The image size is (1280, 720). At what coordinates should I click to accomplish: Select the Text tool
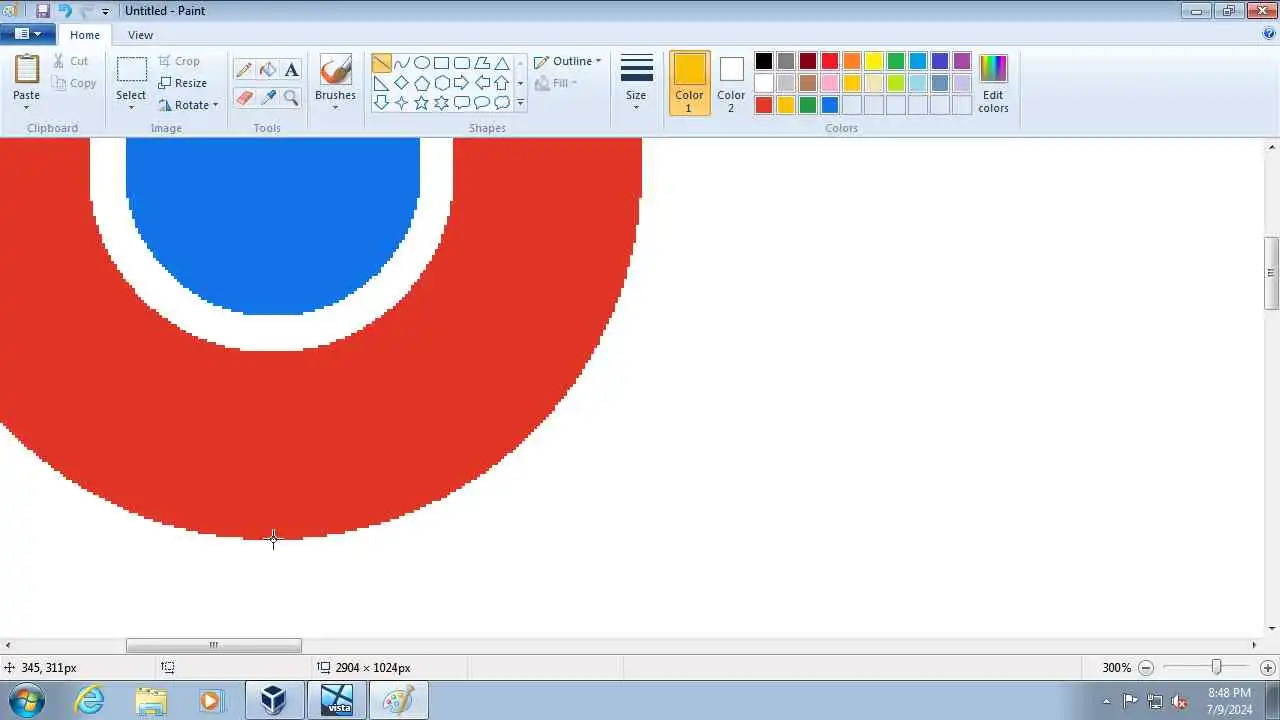point(291,69)
